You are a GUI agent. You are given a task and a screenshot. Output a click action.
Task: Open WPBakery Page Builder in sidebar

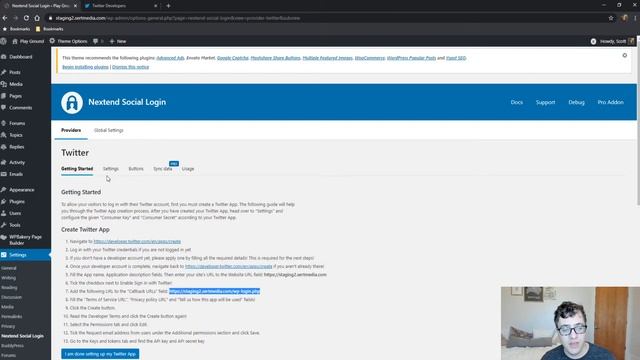(25, 240)
